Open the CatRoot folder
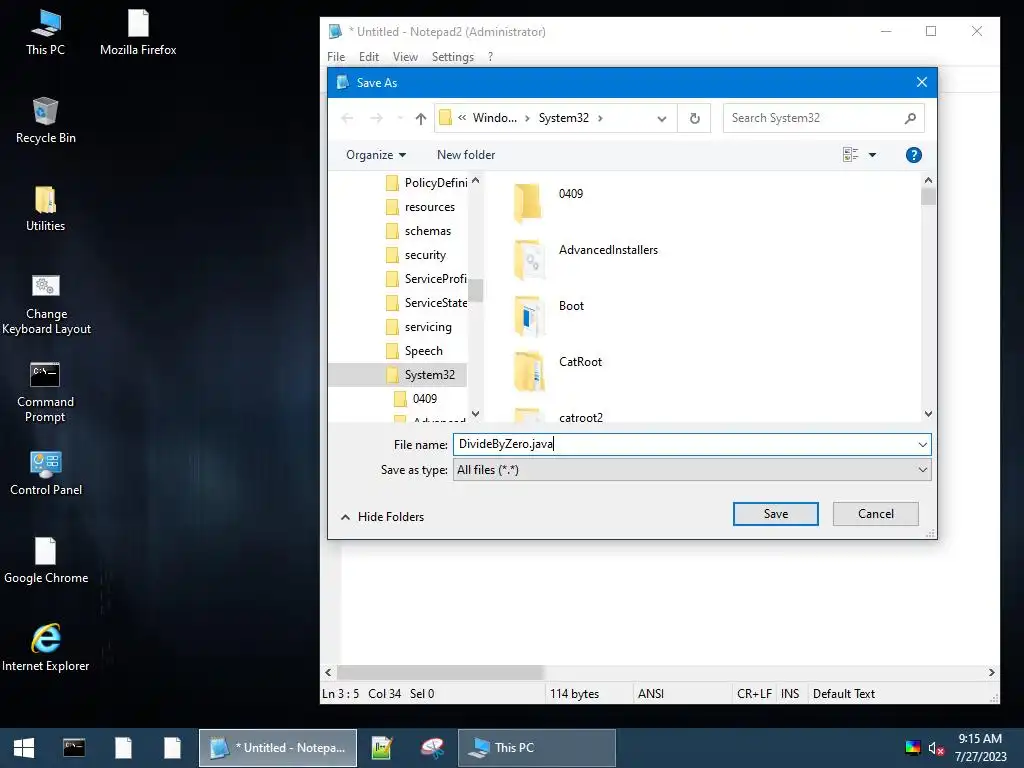Image resolution: width=1024 pixels, height=768 pixels. tap(558, 370)
